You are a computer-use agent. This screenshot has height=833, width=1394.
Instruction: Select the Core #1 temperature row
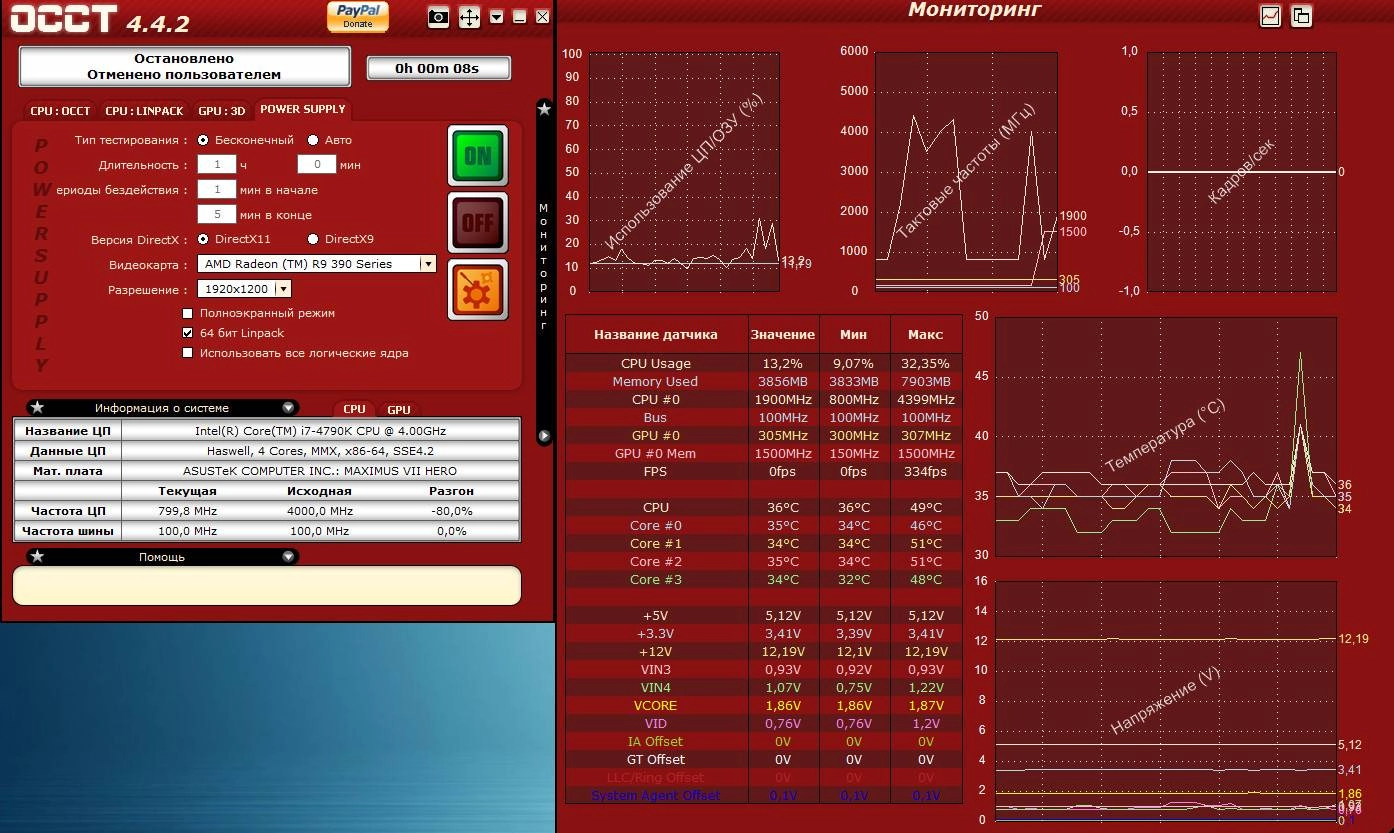click(x=764, y=544)
